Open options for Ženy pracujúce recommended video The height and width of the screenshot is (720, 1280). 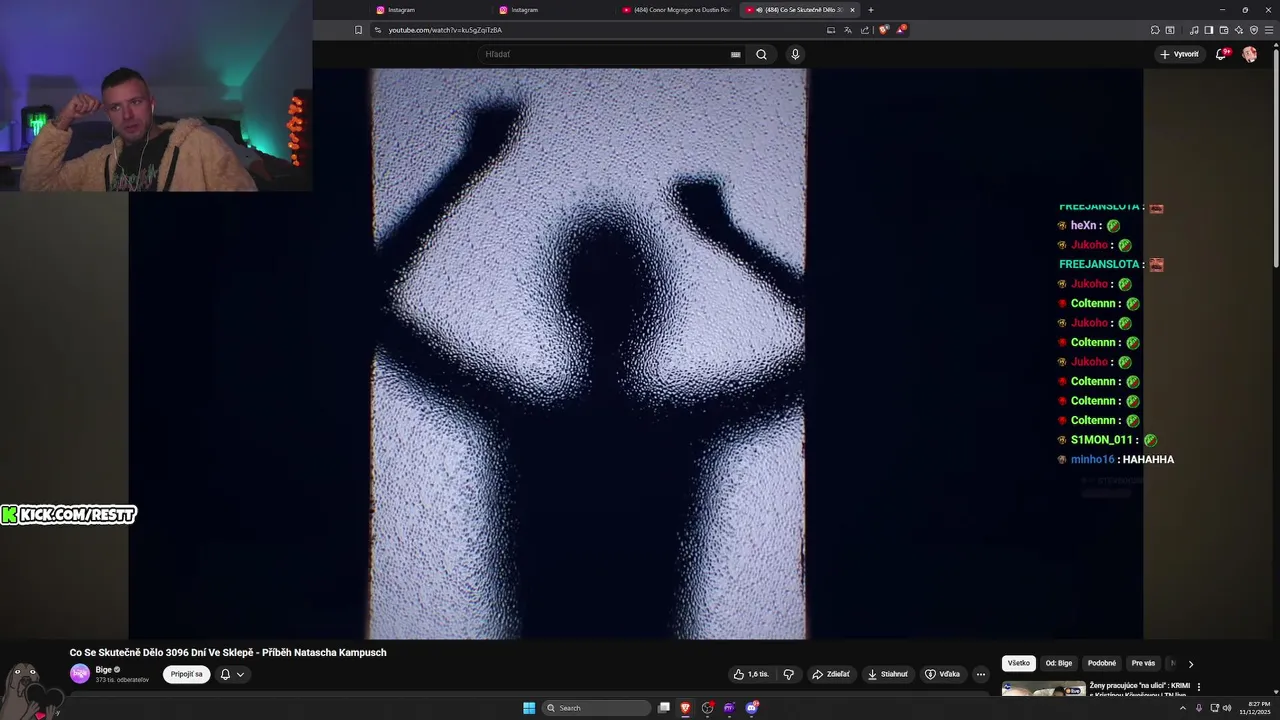pyautogui.click(x=1199, y=687)
